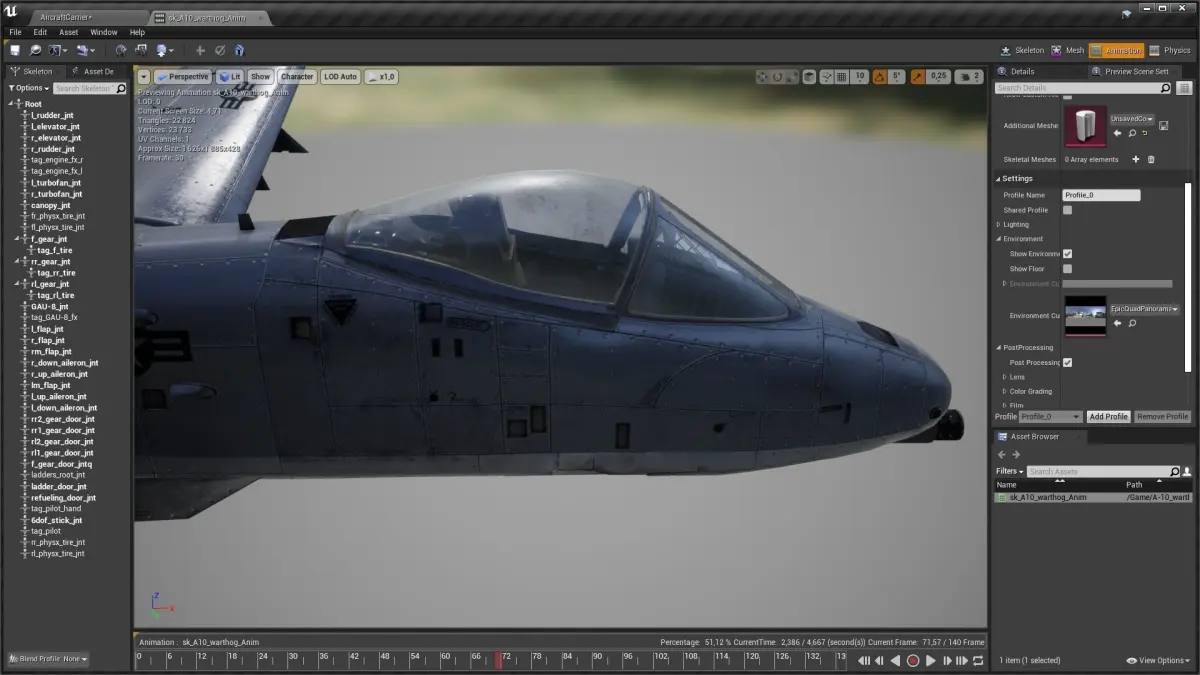Open the Perspective view dropdown
The width and height of the screenshot is (1200, 675).
(183, 77)
